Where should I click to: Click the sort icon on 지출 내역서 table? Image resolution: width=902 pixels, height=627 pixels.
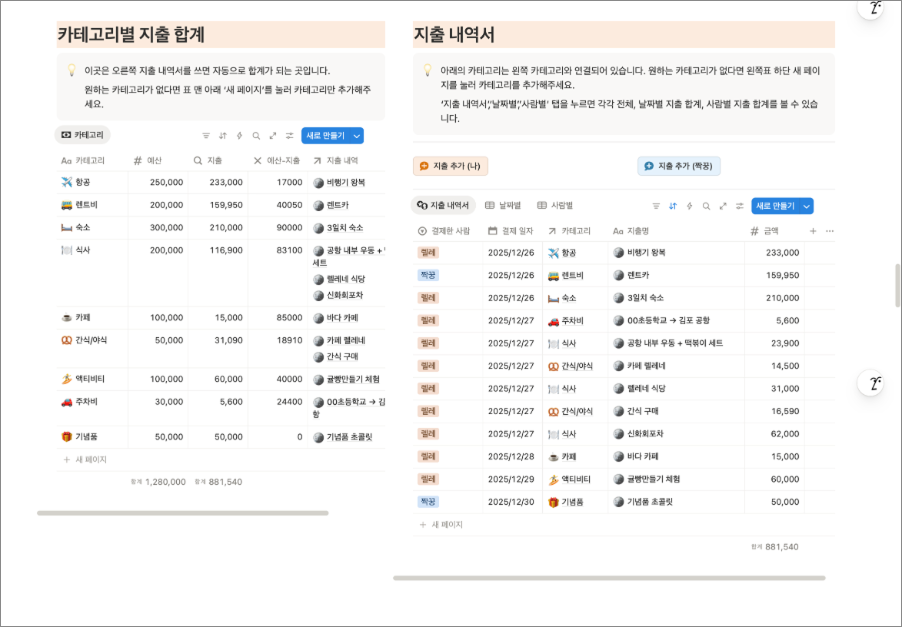673,204
